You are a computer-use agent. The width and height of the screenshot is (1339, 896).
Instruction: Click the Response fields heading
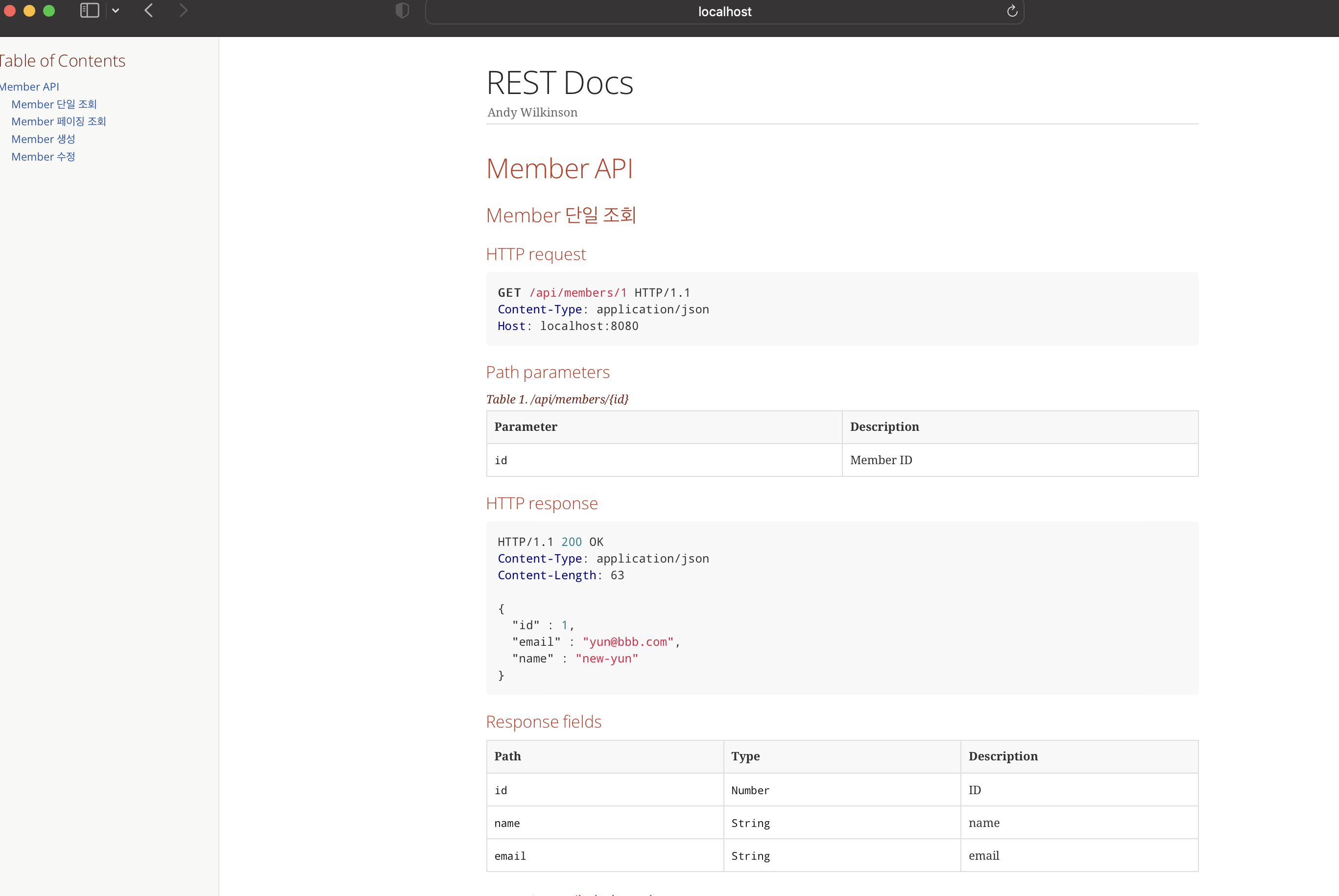point(544,722)
